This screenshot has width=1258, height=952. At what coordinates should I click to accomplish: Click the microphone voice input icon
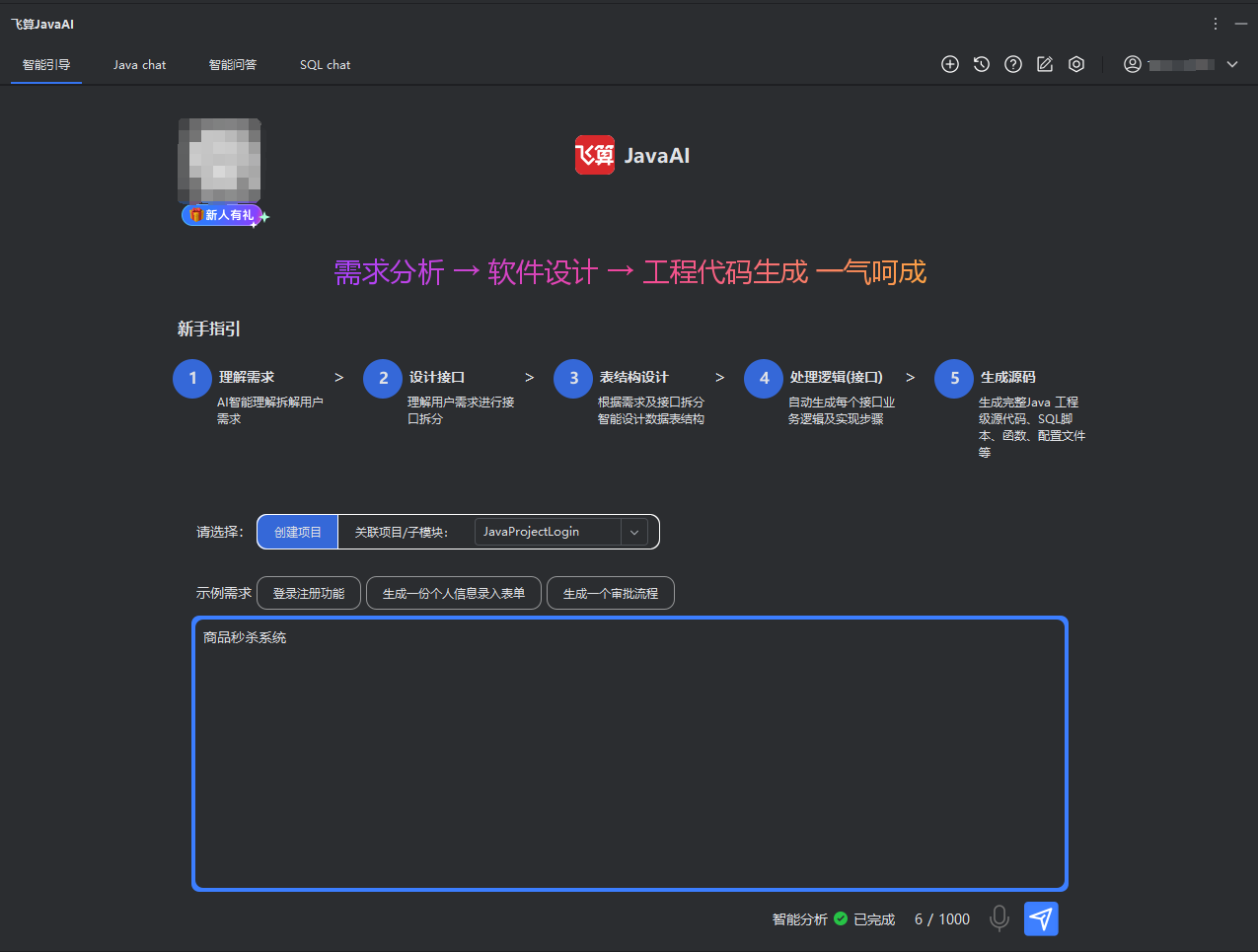coord(999,918)
